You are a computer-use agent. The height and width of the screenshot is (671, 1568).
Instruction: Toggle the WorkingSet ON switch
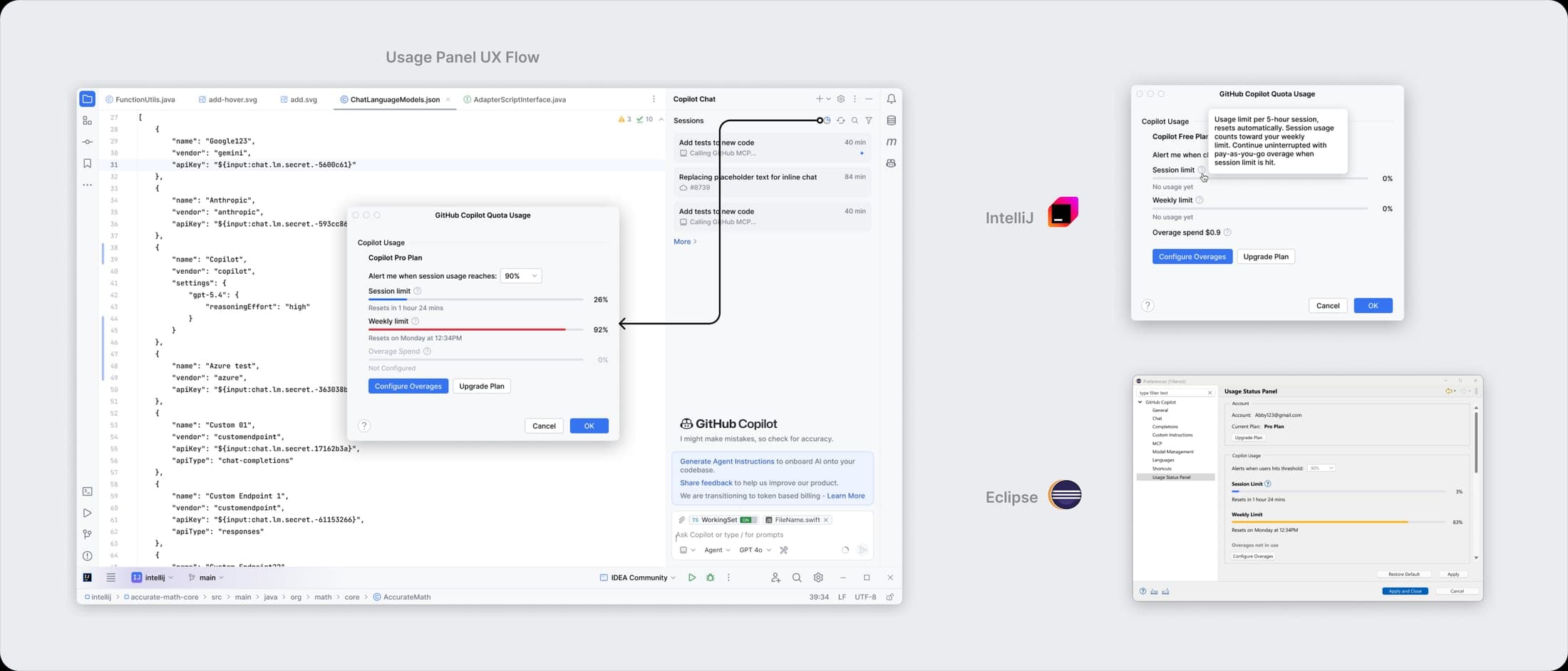click(x=748, y=520)
